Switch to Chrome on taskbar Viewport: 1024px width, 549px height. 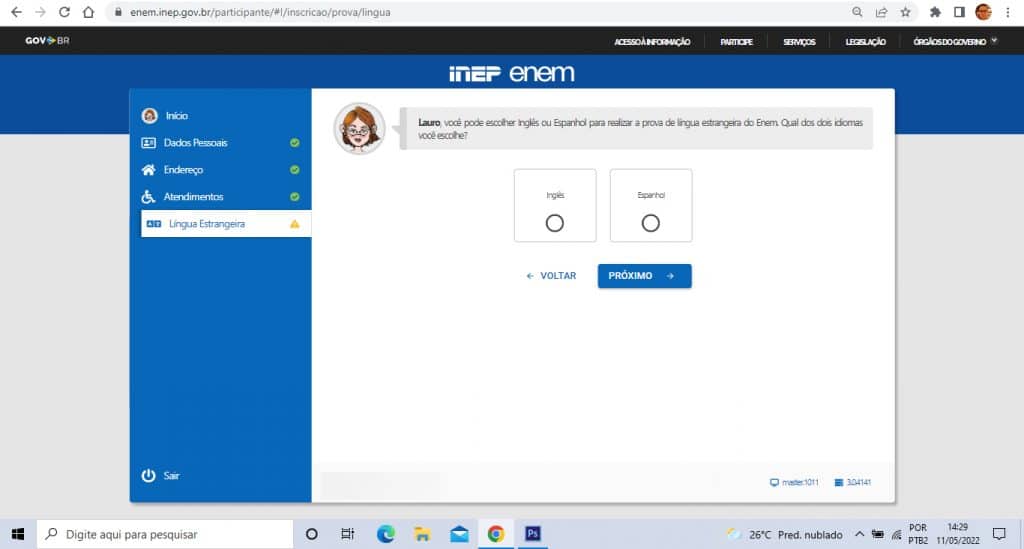coord(496,534)
